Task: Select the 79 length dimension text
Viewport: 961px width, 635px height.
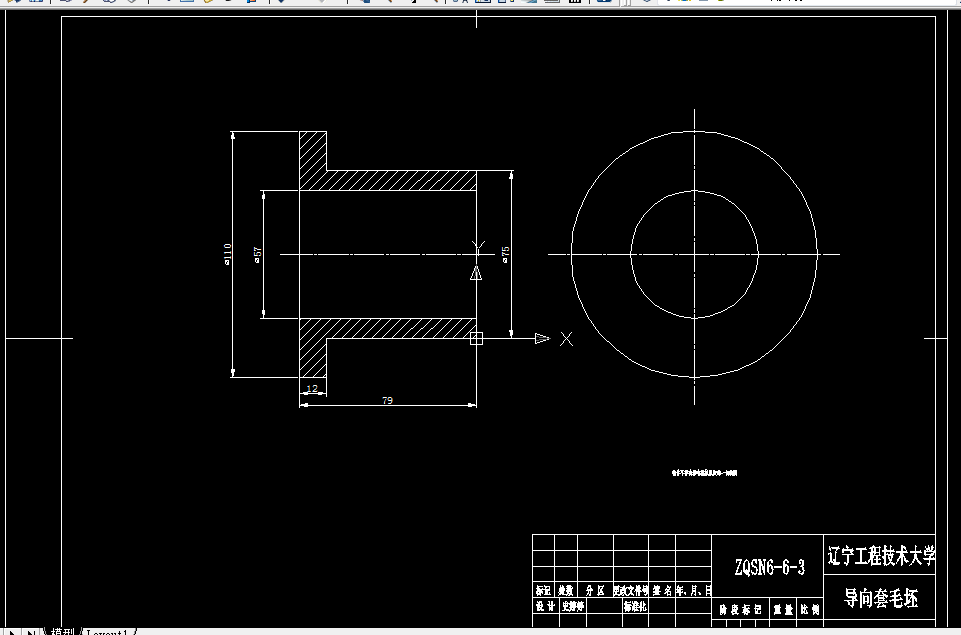Action: pyautogui.click(x=387, y=400)
